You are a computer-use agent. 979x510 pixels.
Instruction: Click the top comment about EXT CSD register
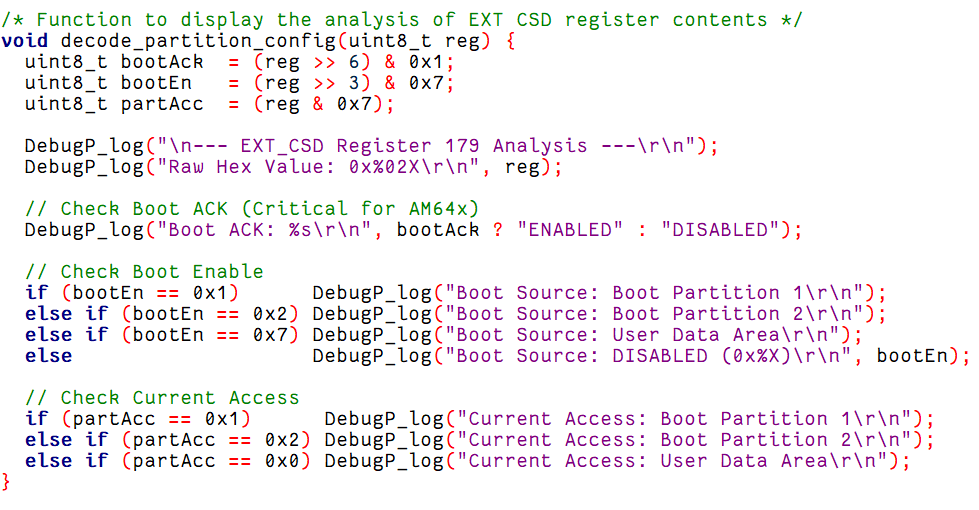point(401,21)
